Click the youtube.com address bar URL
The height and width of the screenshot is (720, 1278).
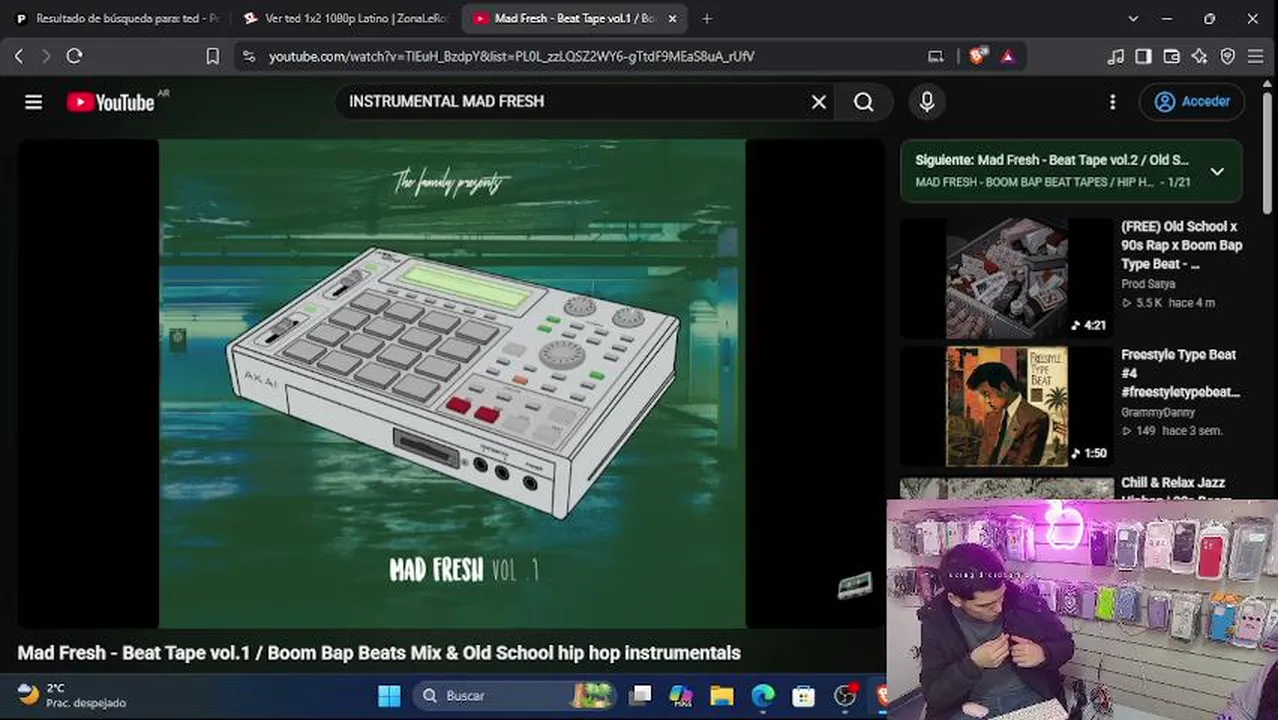coord(511,57)
